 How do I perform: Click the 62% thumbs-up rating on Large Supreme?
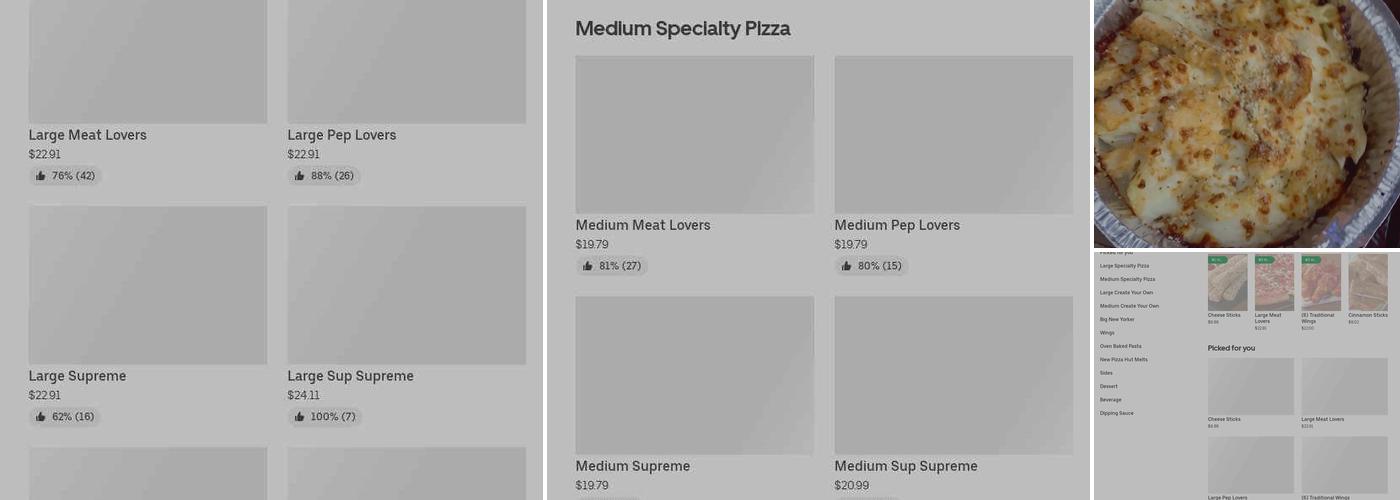(65, 417)
